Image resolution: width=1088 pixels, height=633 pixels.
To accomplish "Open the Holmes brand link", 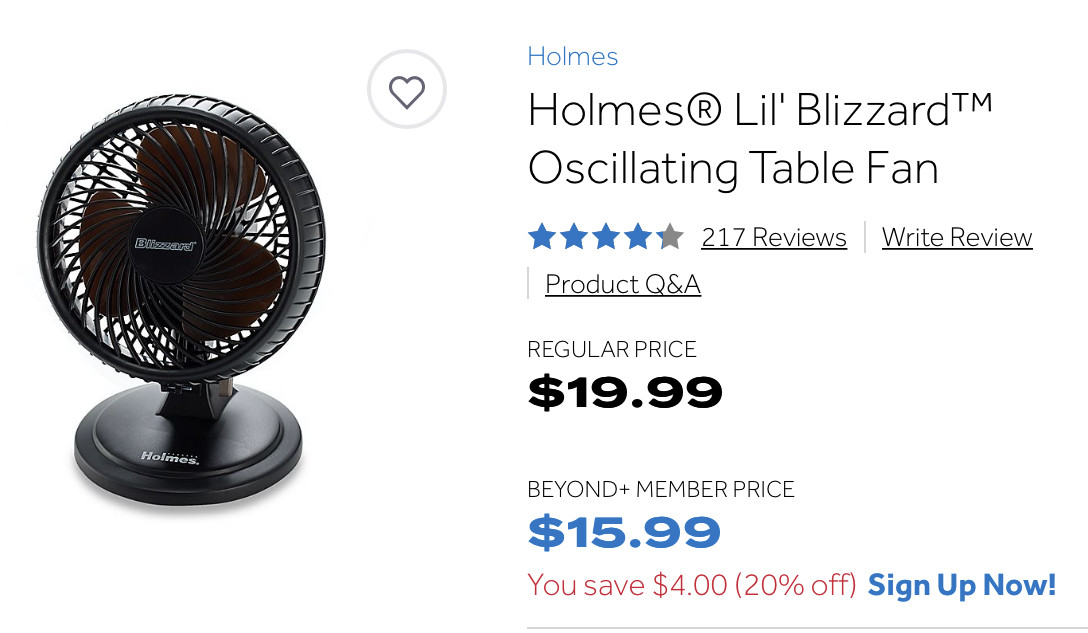I will pyautogui.click(x=573, y=56).
